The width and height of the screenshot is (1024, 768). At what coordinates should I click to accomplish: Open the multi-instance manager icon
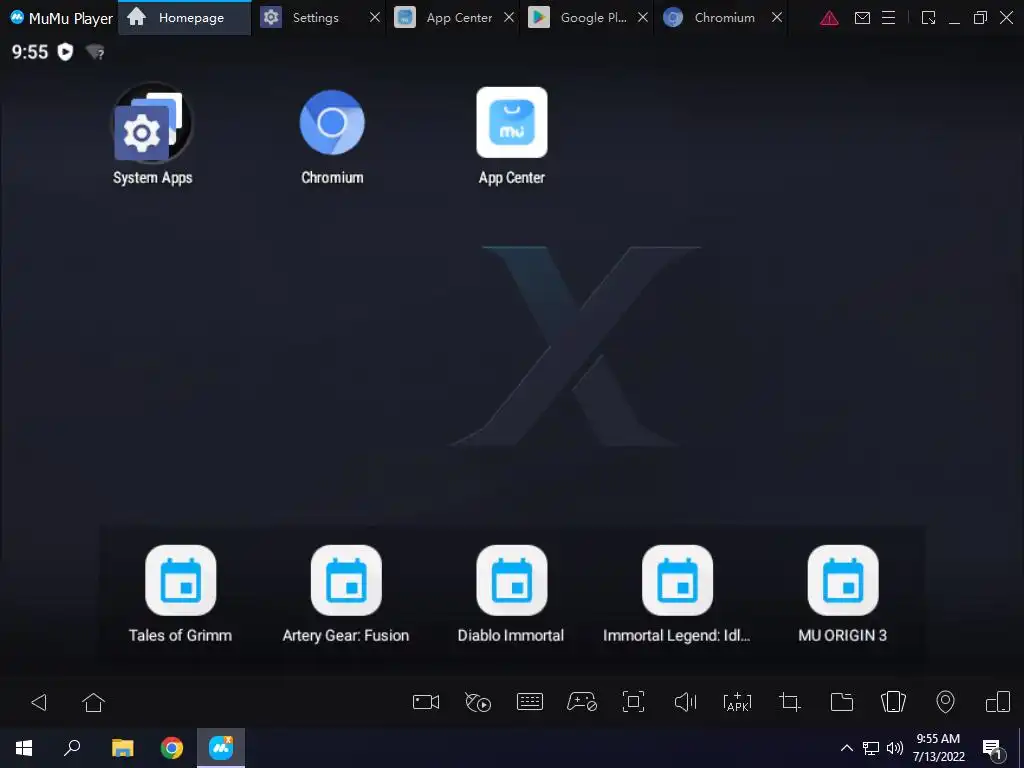point(998,702)
